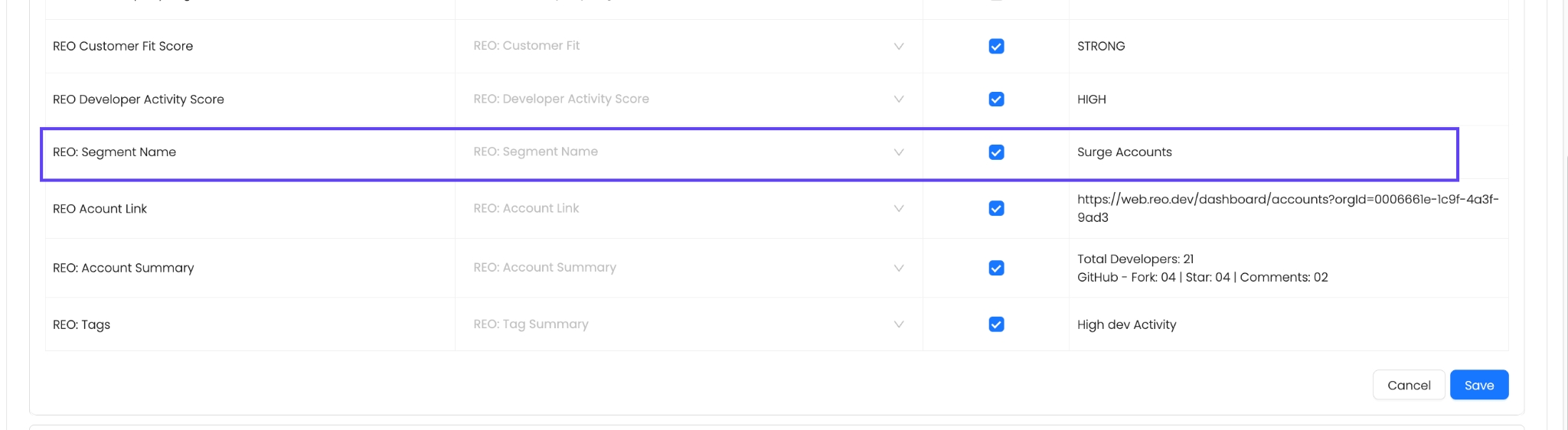Disable the REO: Tags checkbox

point(996,324)
